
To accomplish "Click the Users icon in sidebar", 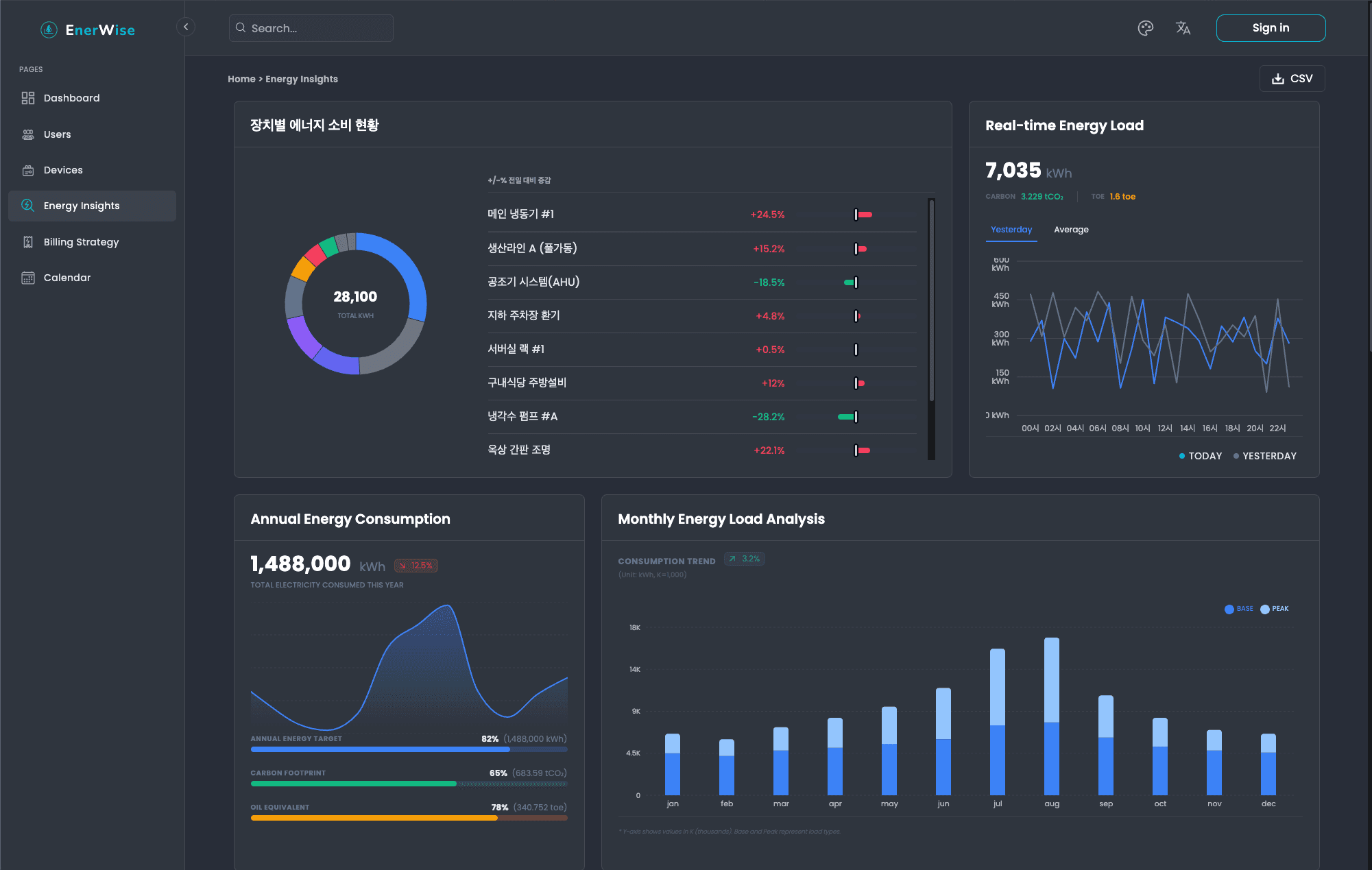I will pos(28,134).
